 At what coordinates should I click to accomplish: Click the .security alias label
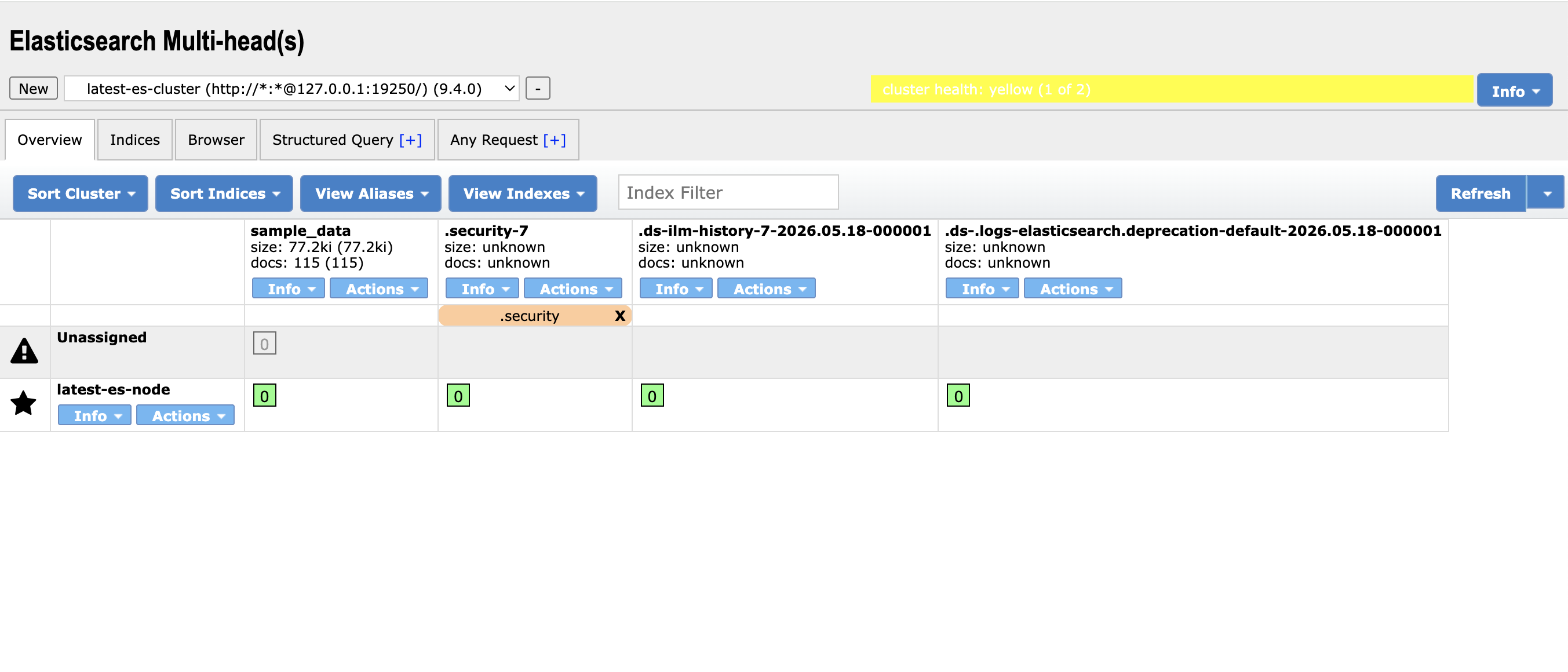(x=530, y=316)
